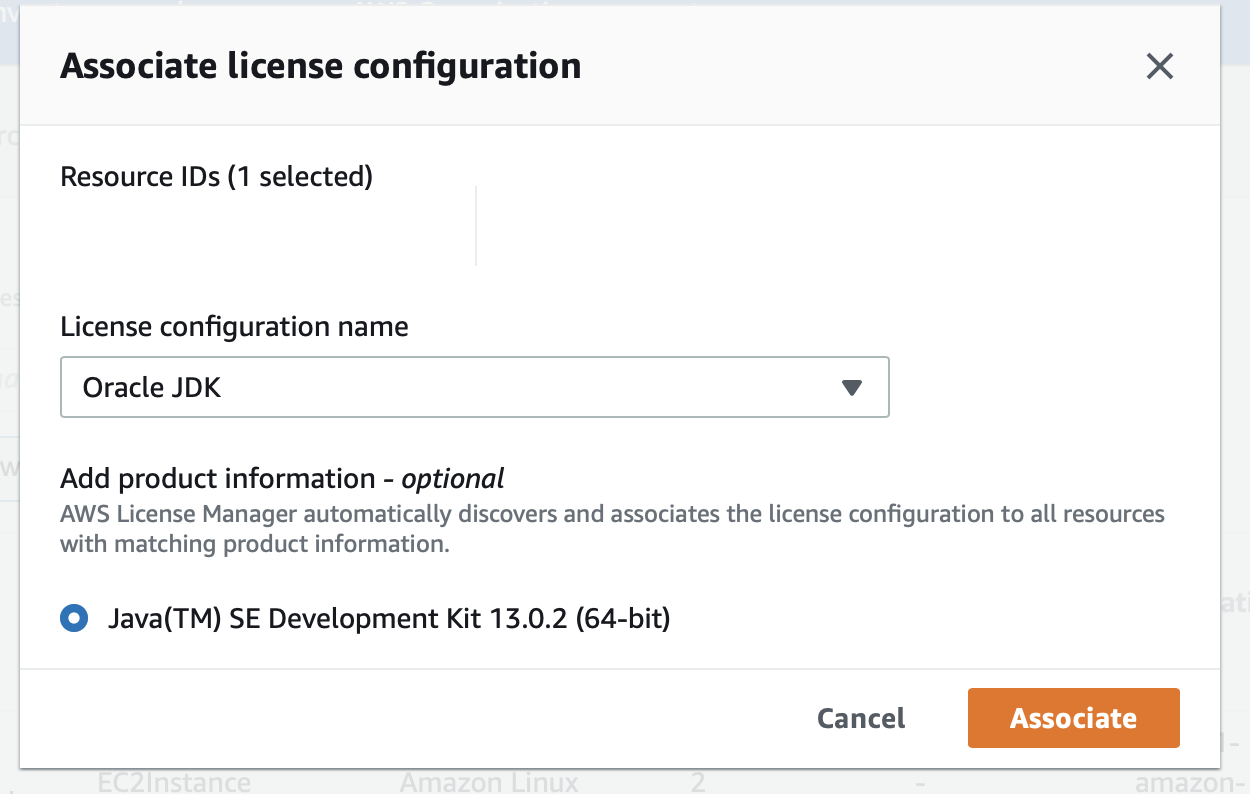Click the dialog title Associate license configuration
Viewport: 1250px width, 794px height.
click(x=321, y=66)
